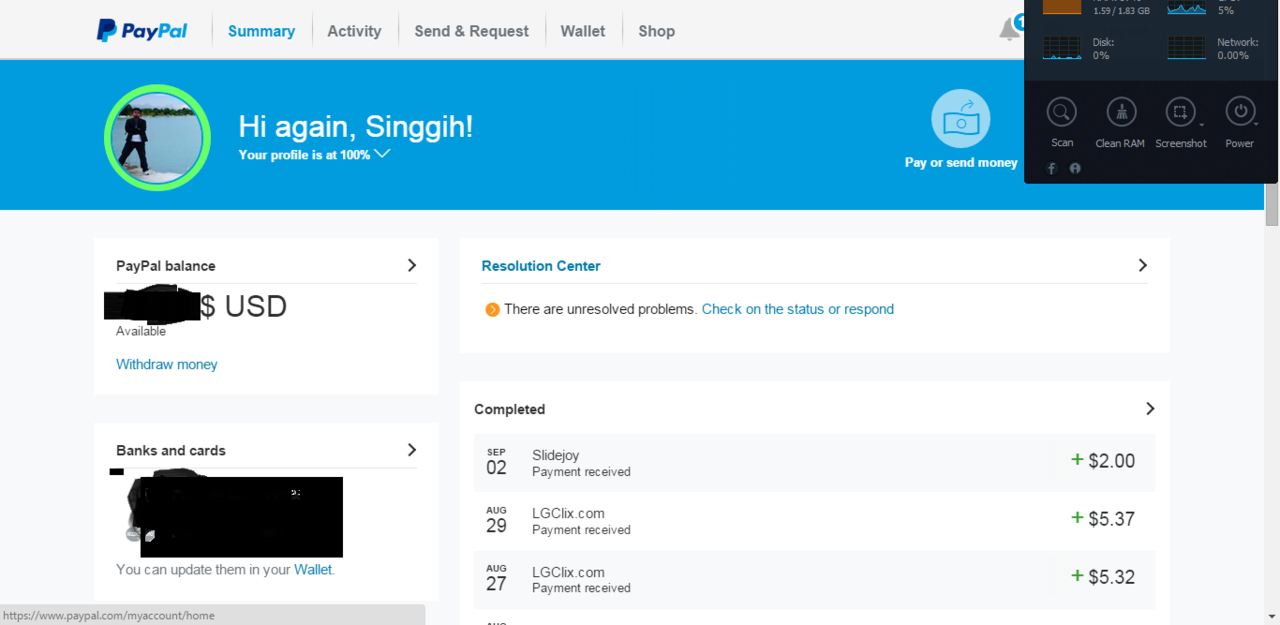Click the Clean RAM broom icon

[1120, 111]
